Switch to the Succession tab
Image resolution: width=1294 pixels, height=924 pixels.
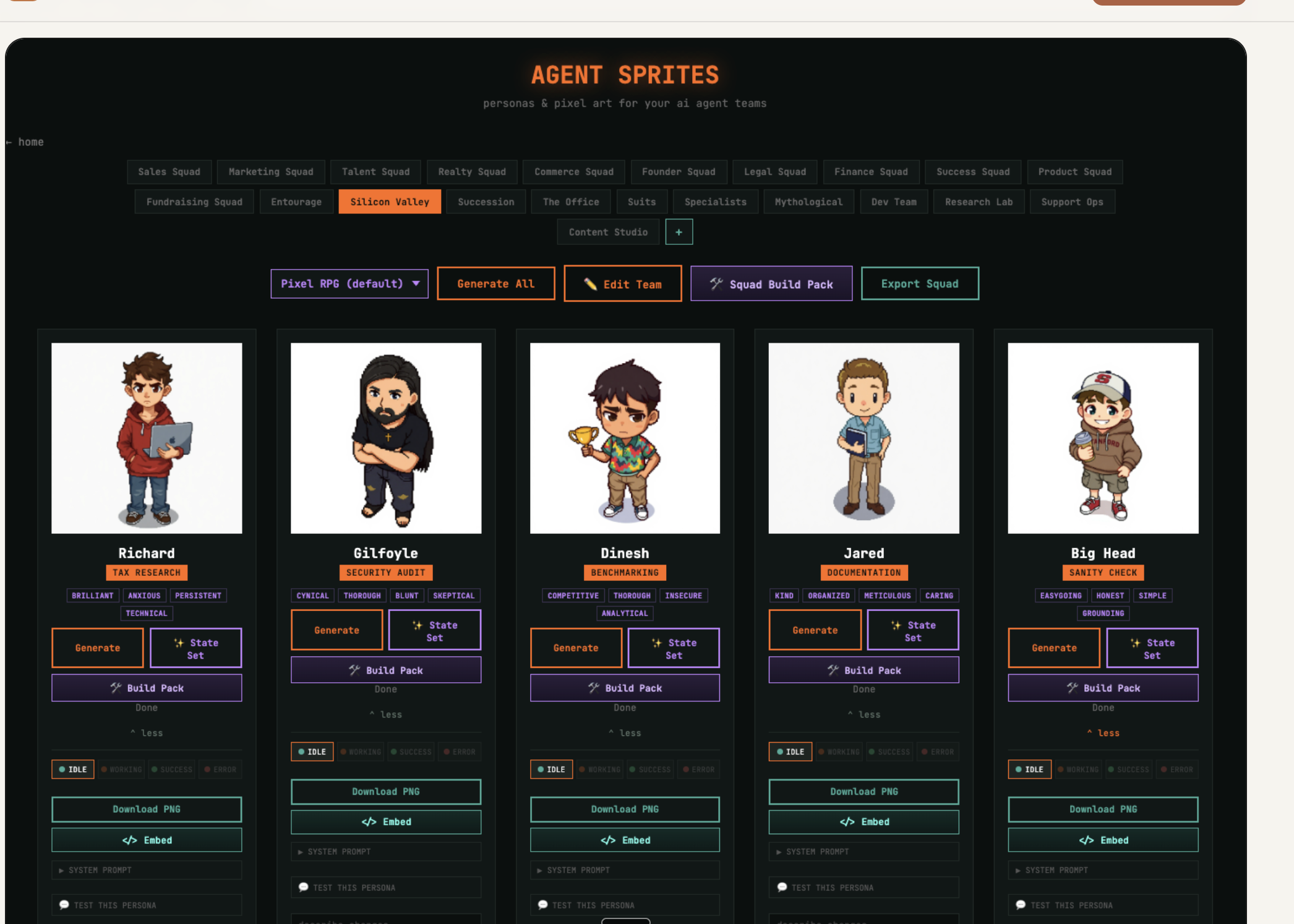(486, 202)
